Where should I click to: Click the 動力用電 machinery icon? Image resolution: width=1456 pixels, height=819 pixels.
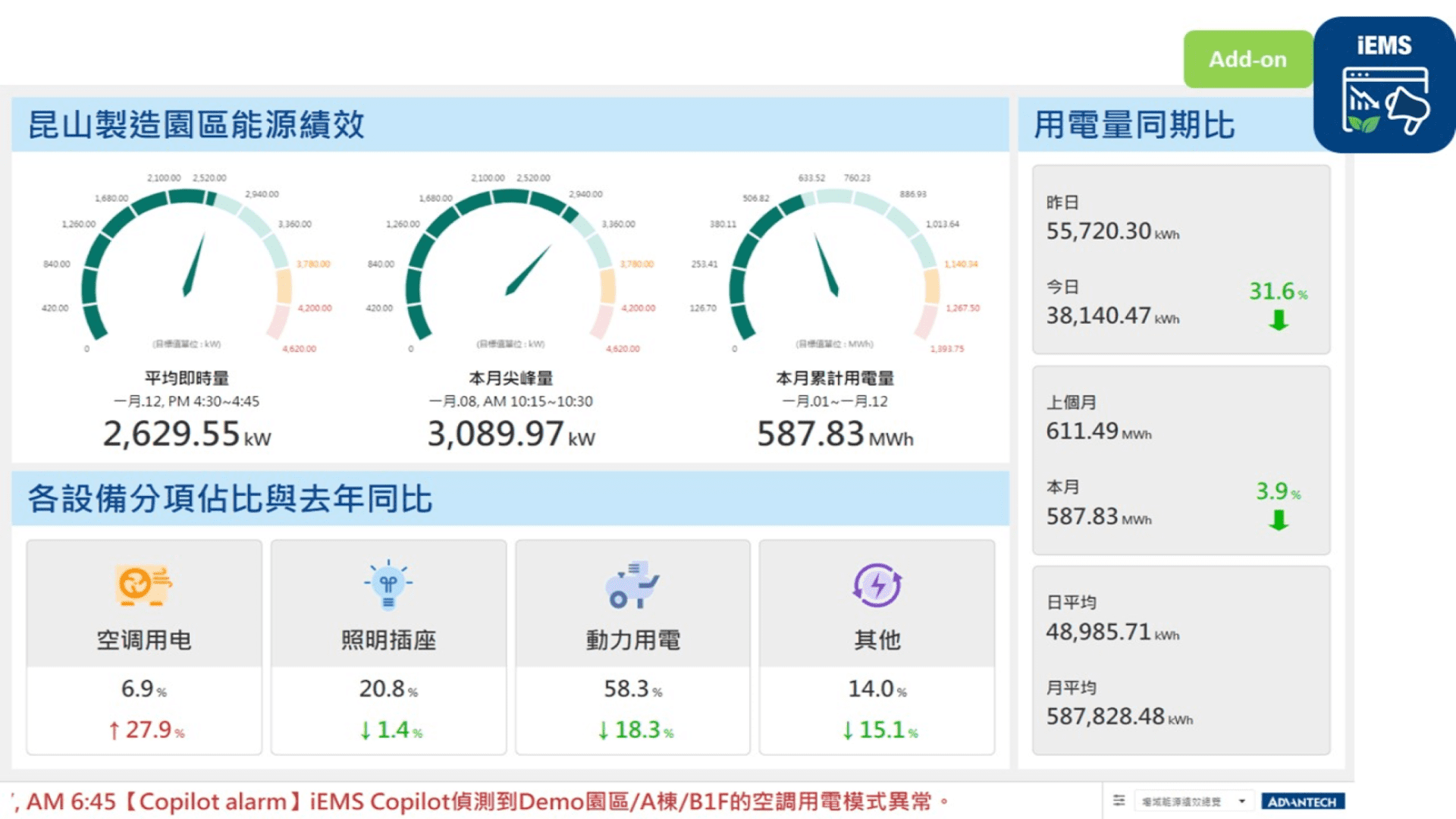tap(632, 585)
